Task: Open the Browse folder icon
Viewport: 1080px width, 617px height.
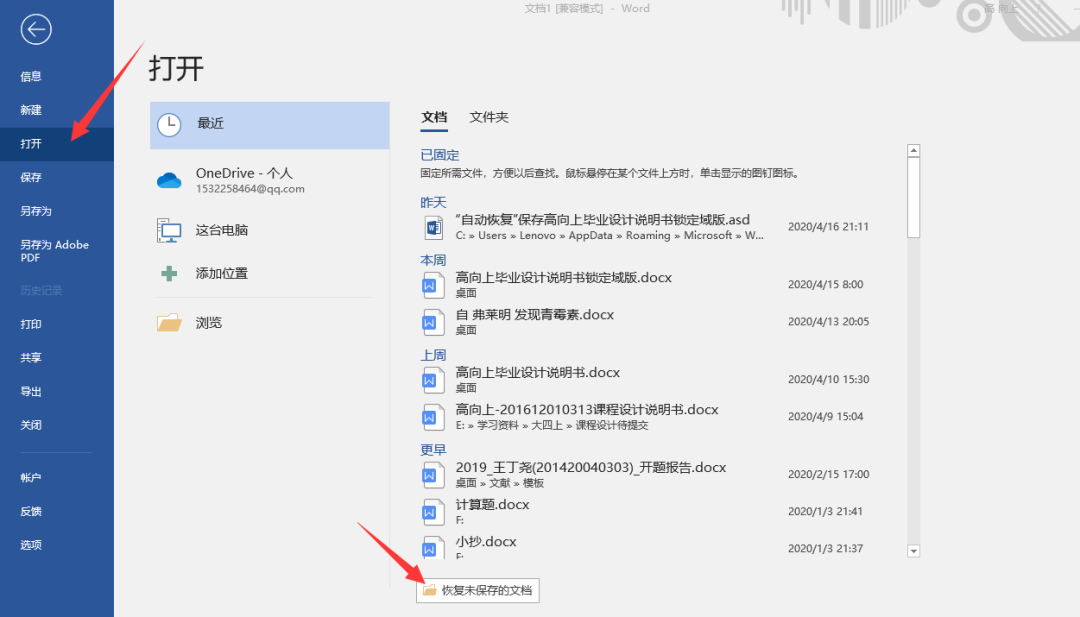Action: click(169, 322)
